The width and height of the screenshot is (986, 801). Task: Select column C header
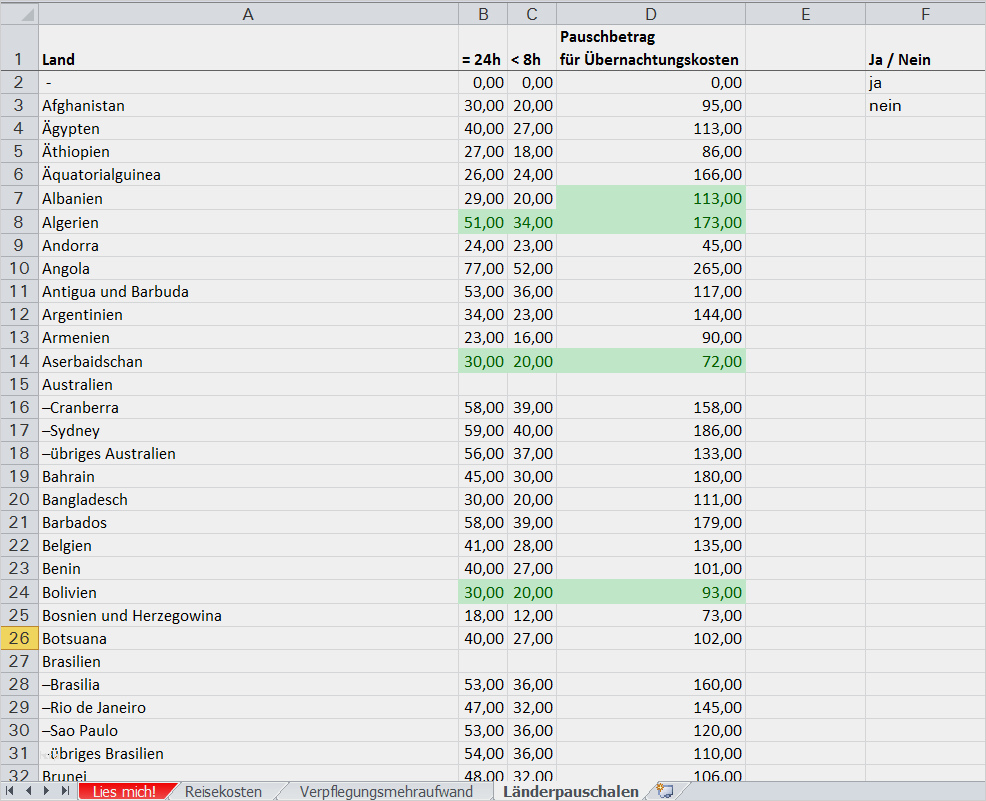click(532, 14)
